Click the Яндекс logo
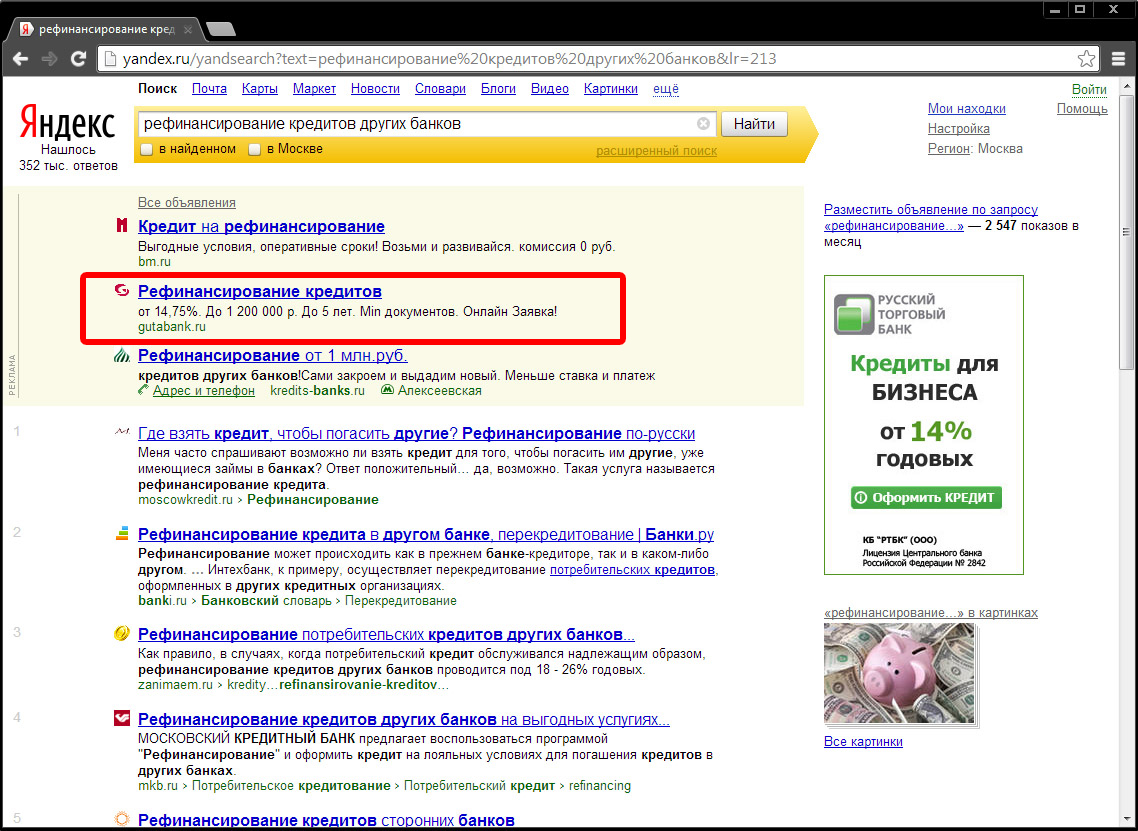Screen dimensions: 1138x831 coord(67,122)
